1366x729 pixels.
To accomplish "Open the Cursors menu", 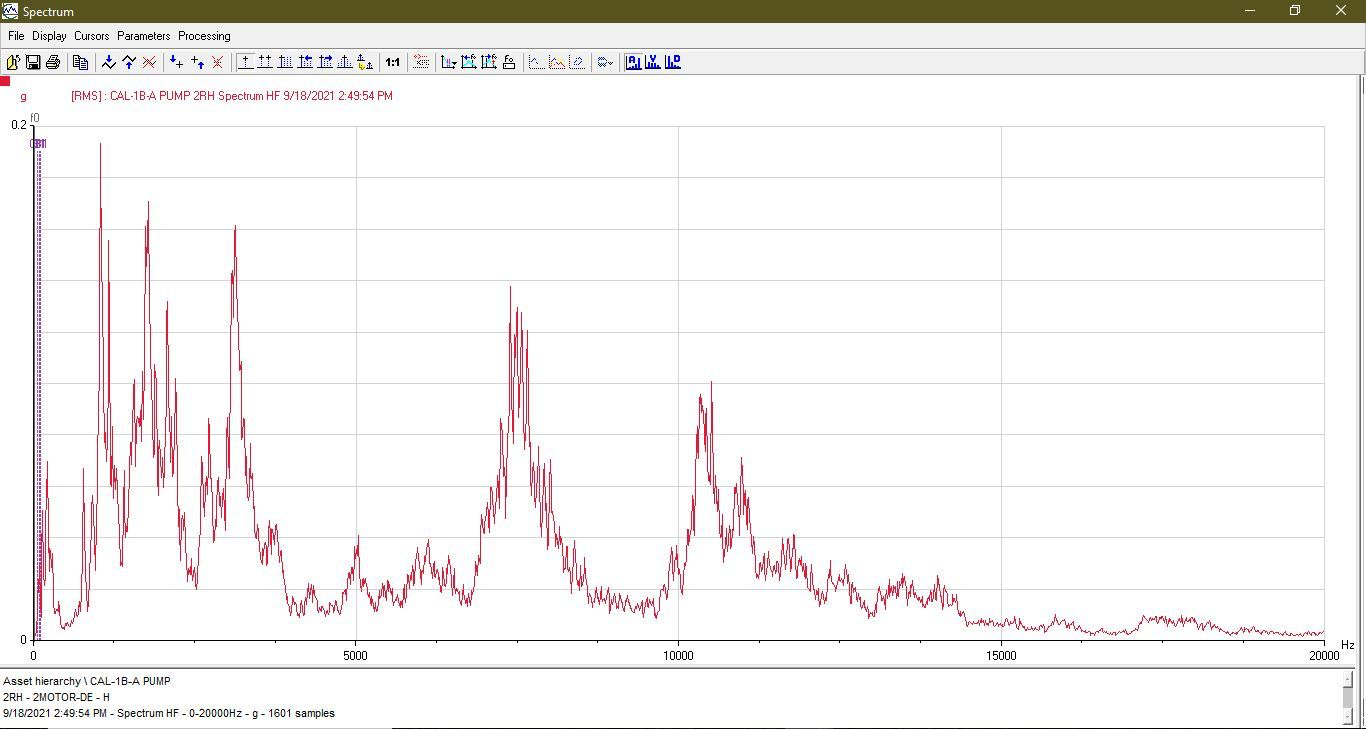I will click(x=92, y=36).
